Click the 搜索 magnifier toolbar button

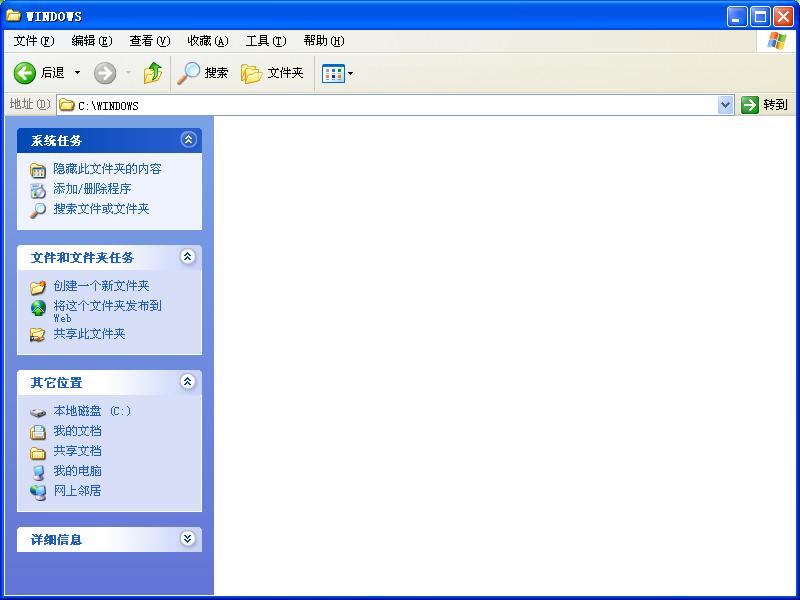(203, 73)
